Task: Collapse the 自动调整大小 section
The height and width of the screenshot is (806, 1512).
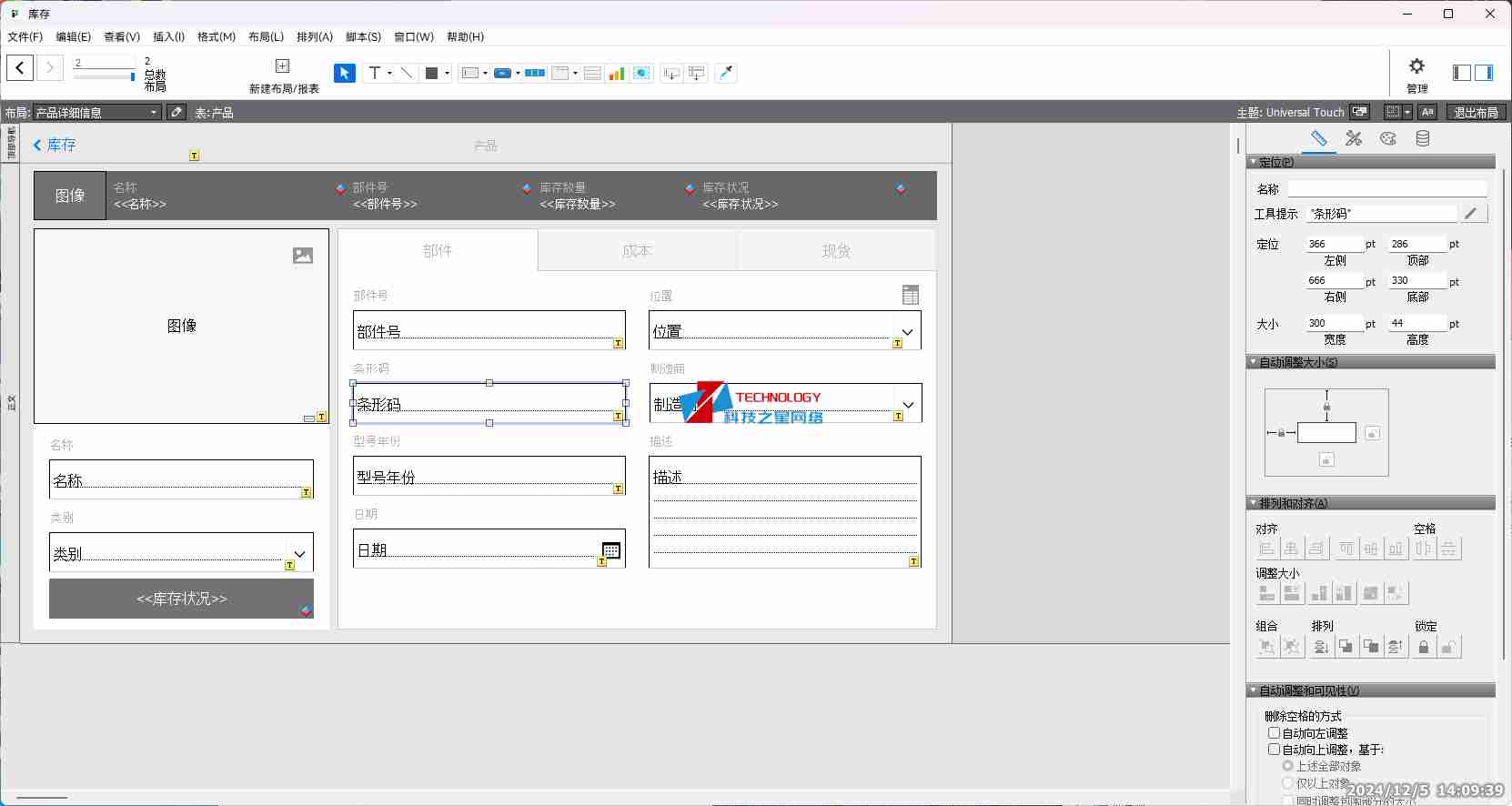Action: point(1254,362)
